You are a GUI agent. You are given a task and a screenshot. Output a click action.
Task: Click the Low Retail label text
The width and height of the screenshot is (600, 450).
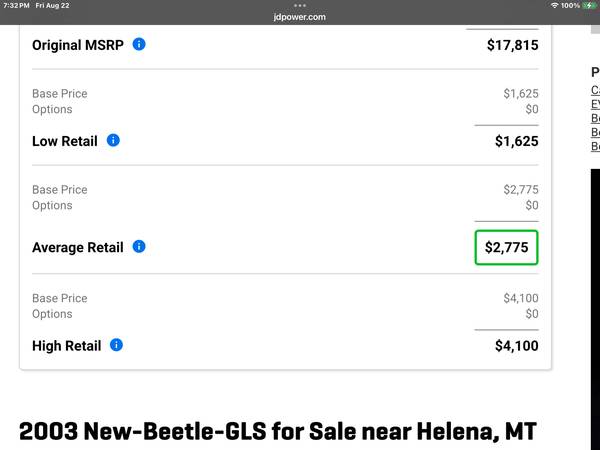[x=65, y=141]
